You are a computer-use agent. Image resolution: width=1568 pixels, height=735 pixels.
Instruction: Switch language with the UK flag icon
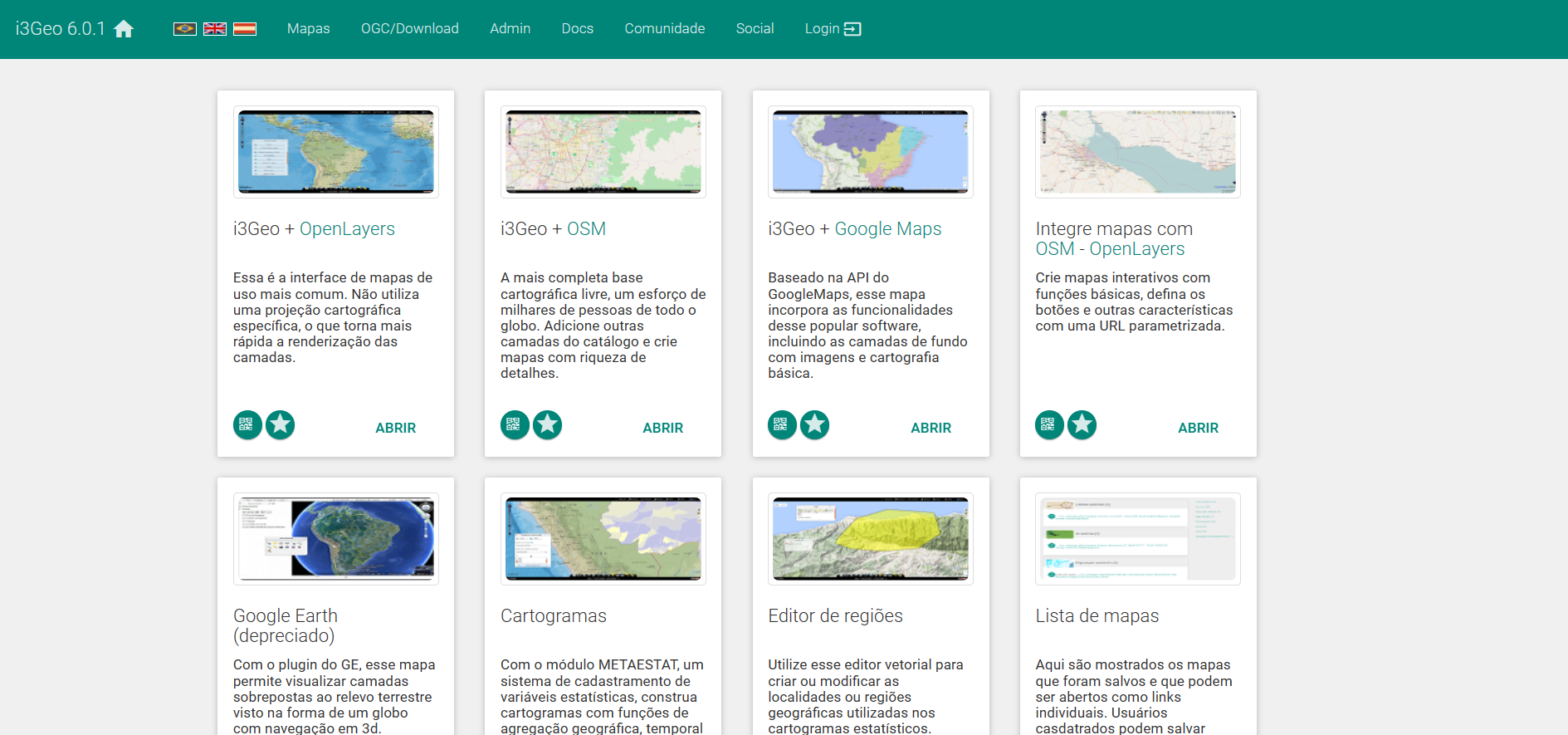(215, 29)
